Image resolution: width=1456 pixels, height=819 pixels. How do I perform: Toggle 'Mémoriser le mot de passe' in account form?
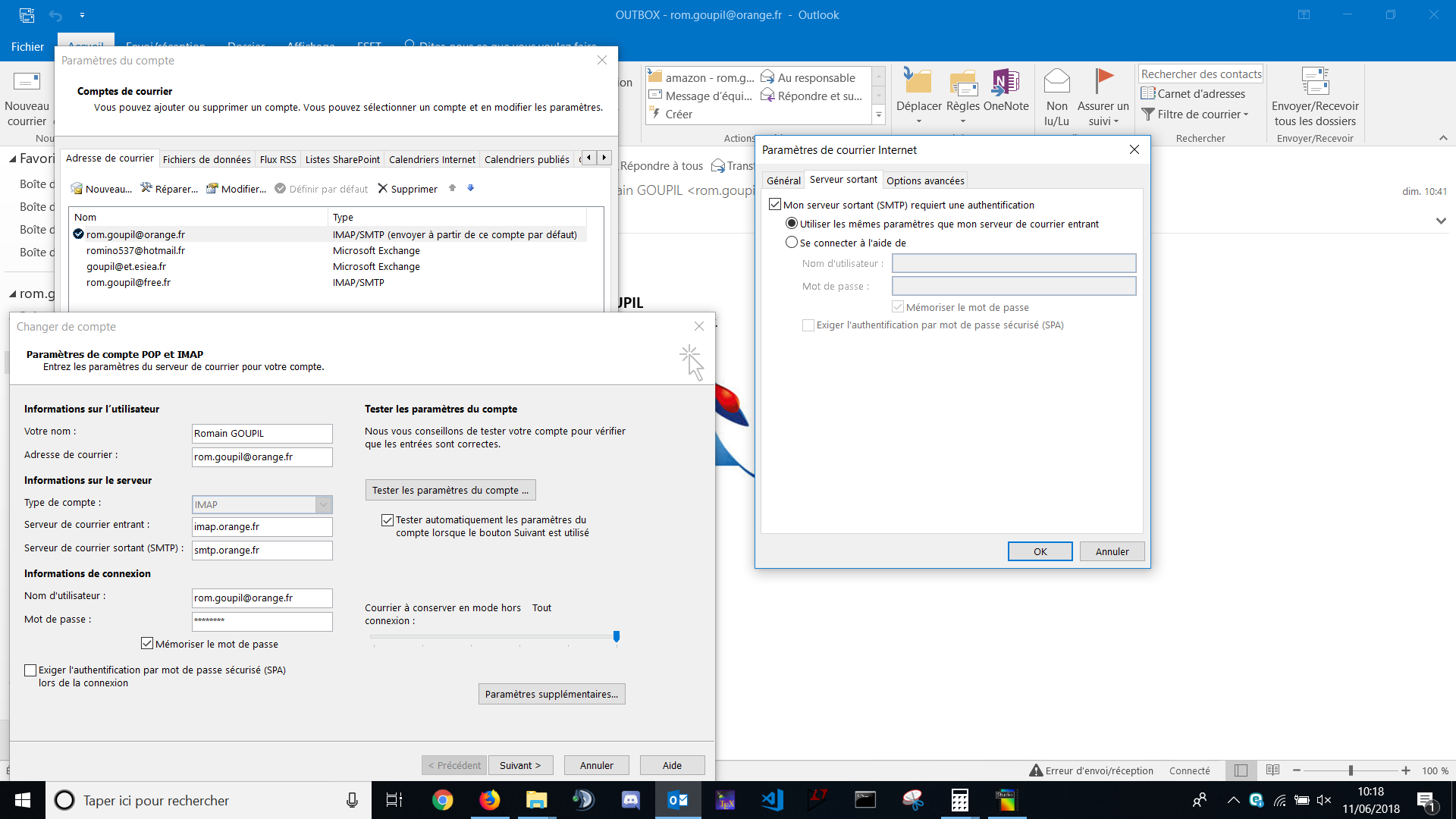[x=147, y=644]
